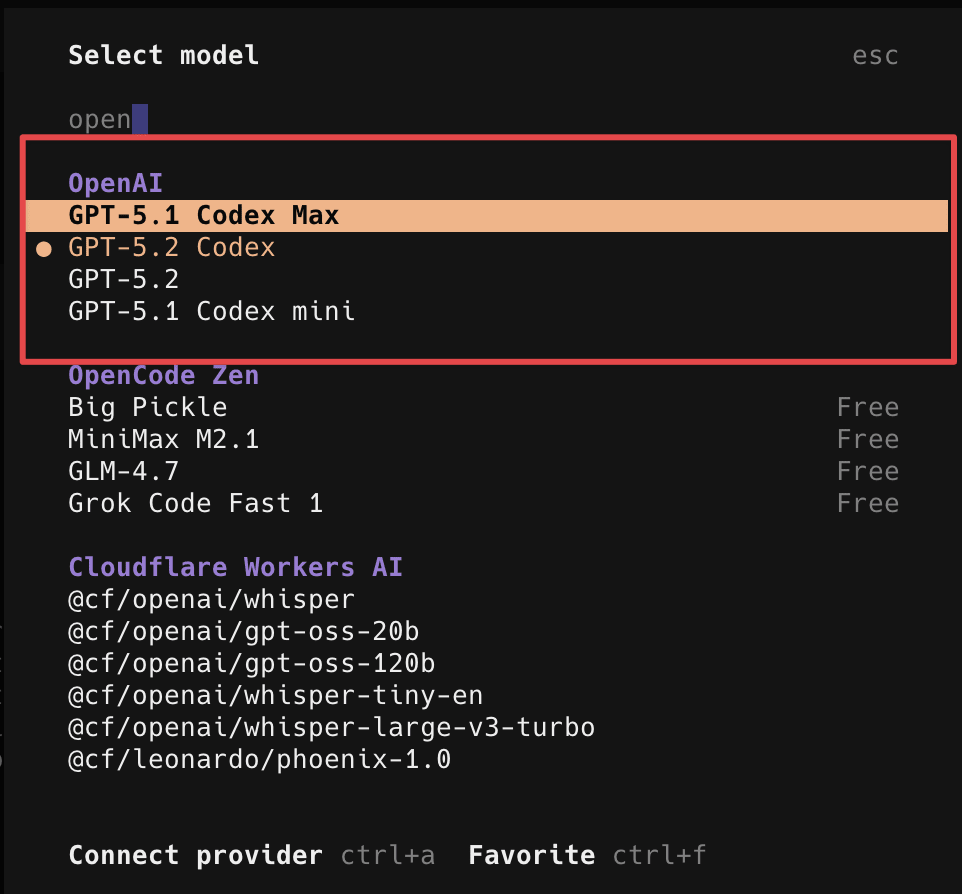Select @cf/openai/gpt-oss-120b
This screenshot has height=894, width=962.
251,663
